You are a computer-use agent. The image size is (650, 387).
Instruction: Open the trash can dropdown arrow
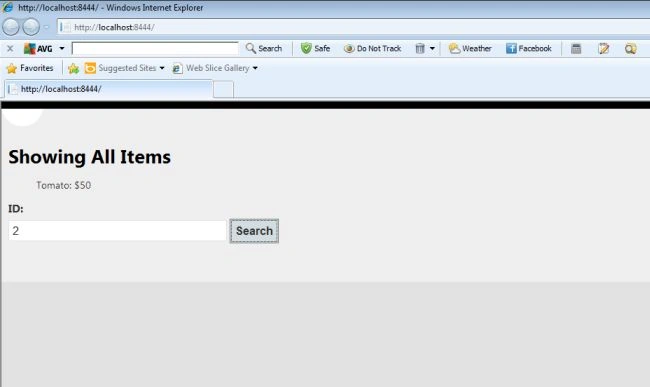pos(432,48)
